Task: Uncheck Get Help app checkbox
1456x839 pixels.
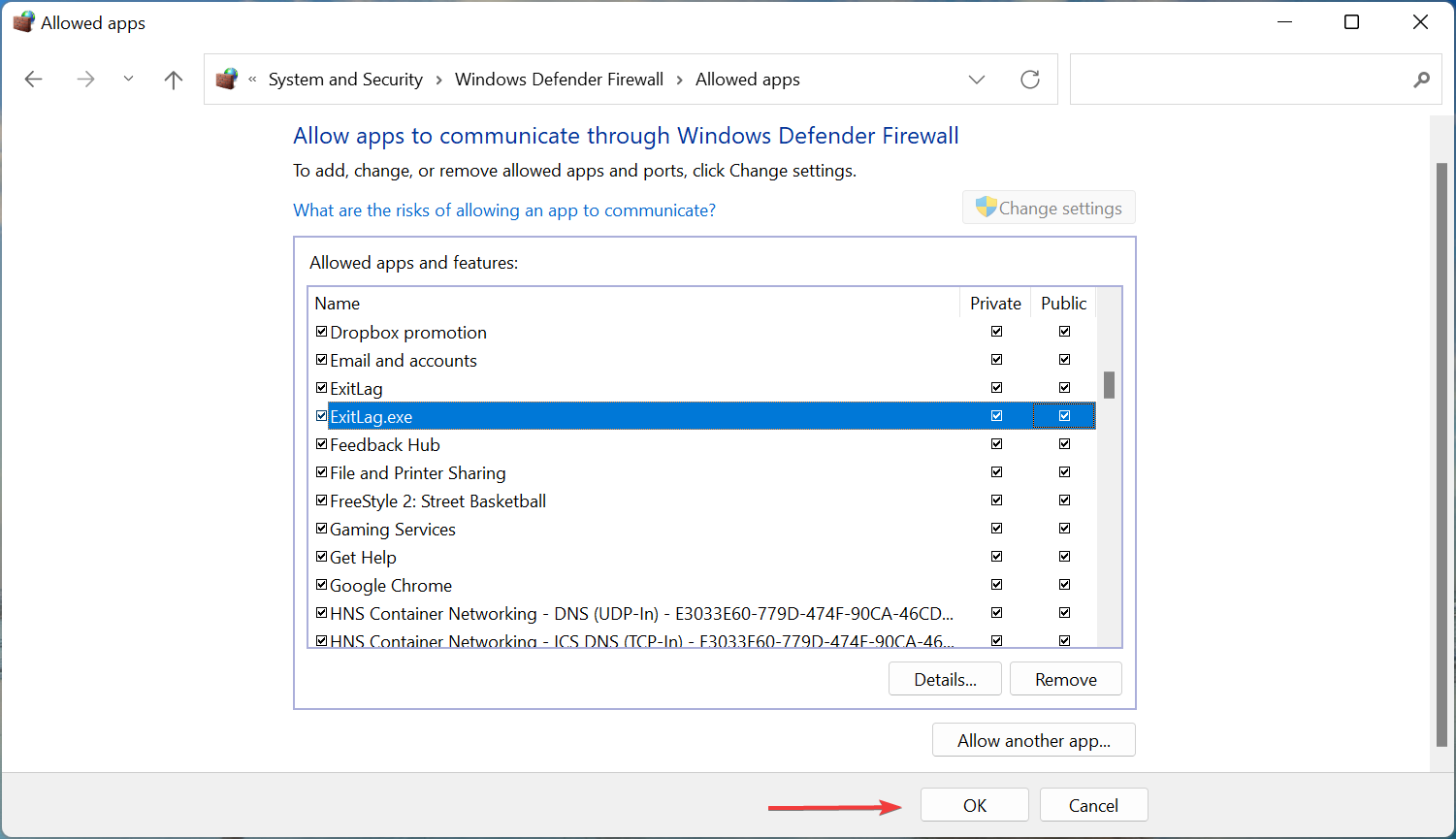Action: point(322,557)
